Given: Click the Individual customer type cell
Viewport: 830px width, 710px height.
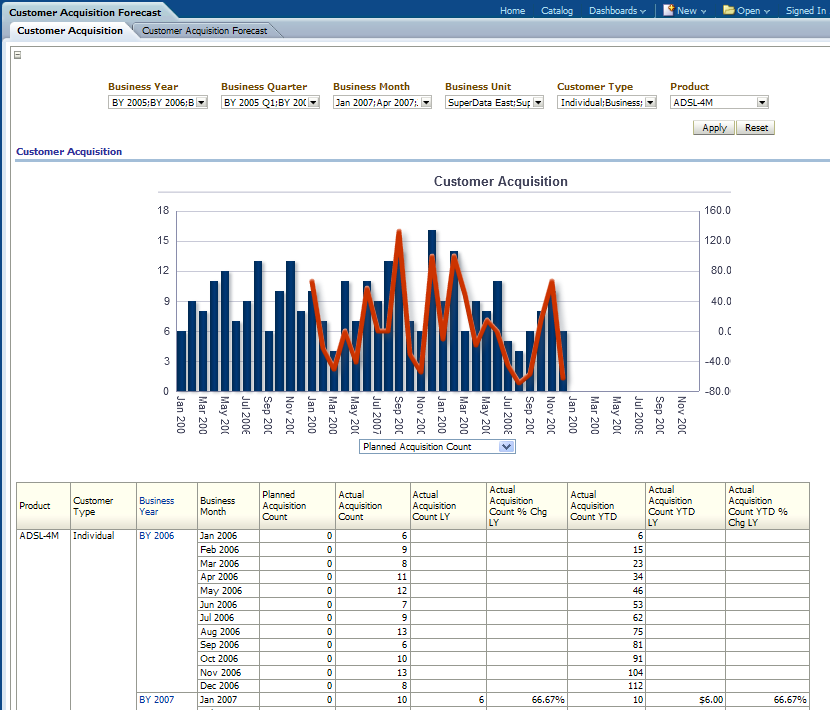Looking at the screenshot, I should click(94, 536).
